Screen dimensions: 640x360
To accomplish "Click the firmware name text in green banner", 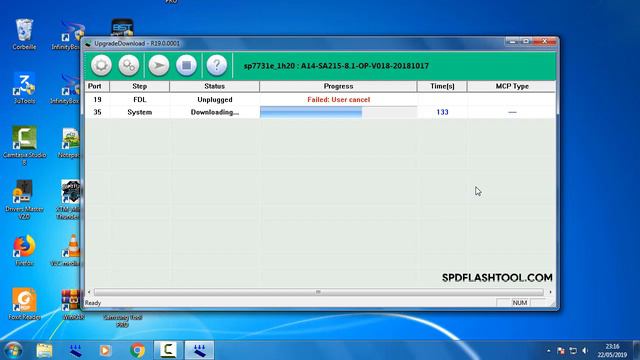I will point(336,66).
